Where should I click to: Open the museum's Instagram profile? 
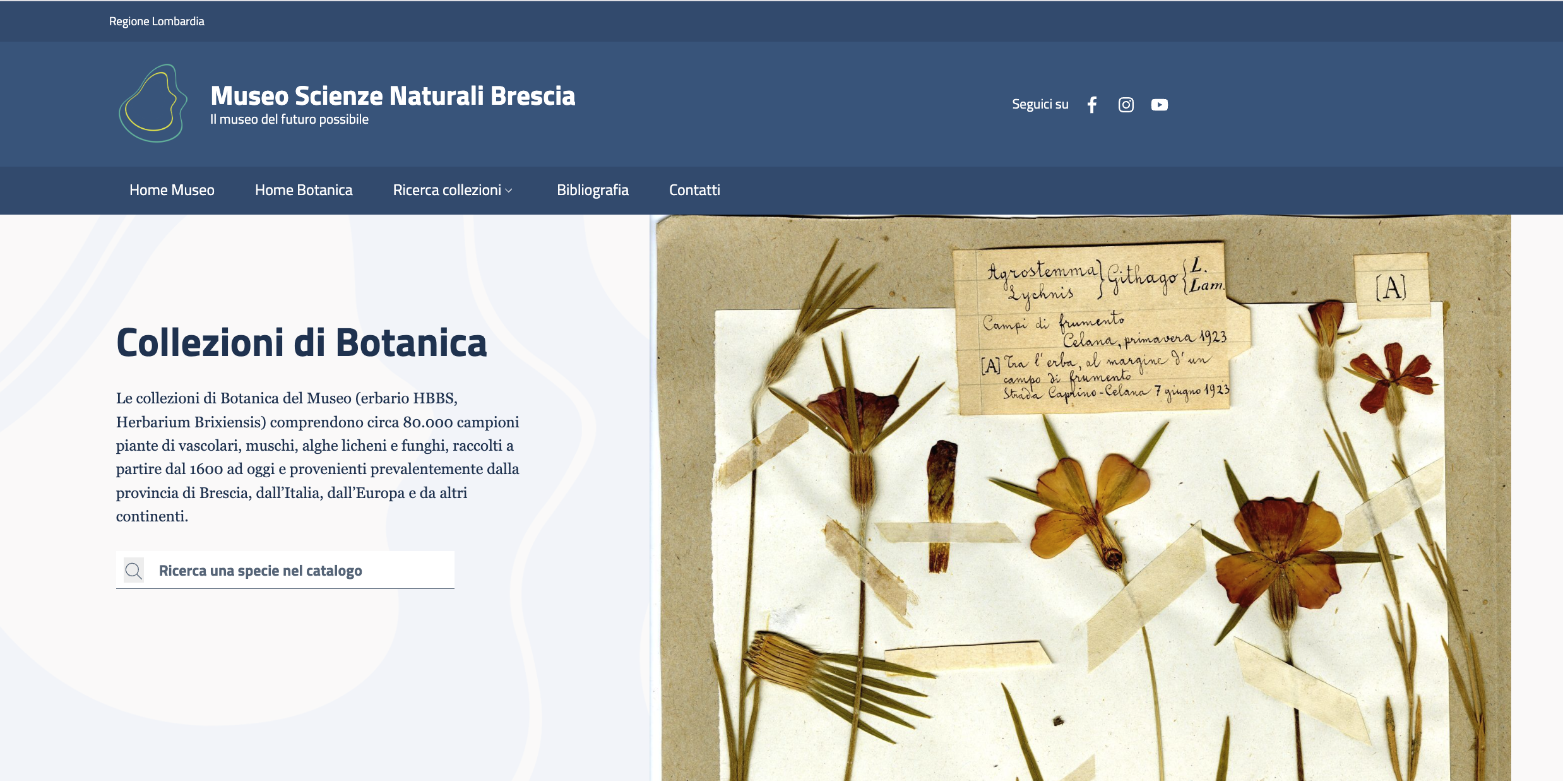pyautogui.click(x=1126, y=105)
